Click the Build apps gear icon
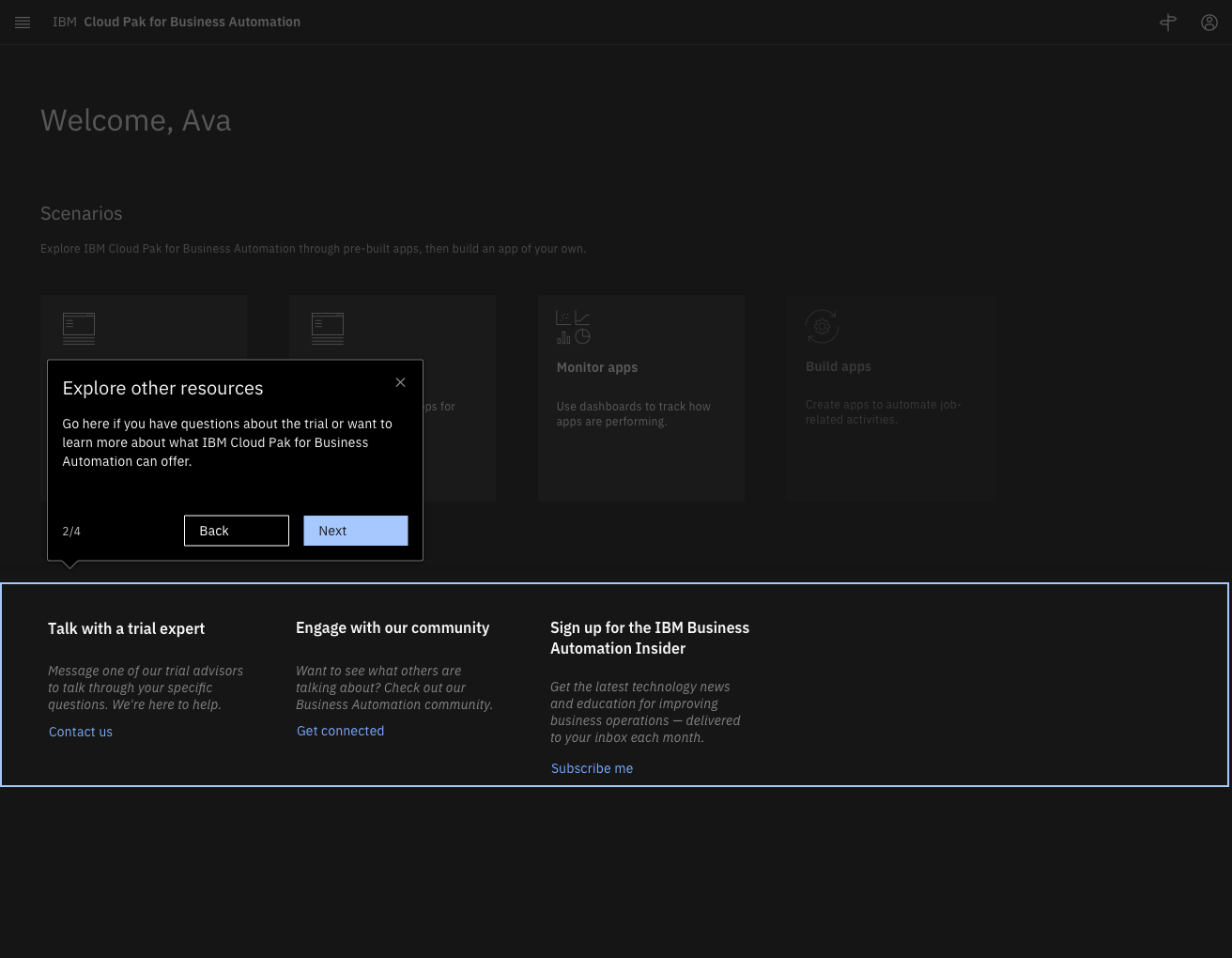Viewport: 1232px width, 958px height. 822,326
